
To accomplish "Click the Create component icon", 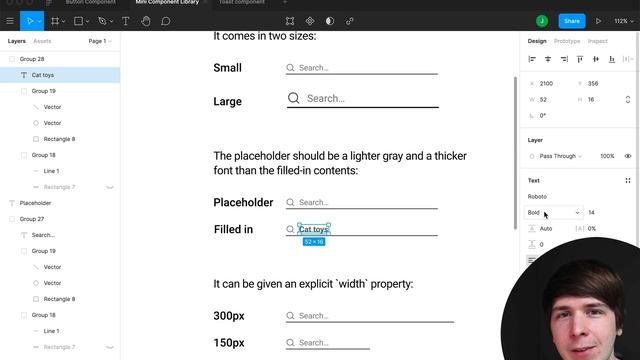I will (310, 21).
